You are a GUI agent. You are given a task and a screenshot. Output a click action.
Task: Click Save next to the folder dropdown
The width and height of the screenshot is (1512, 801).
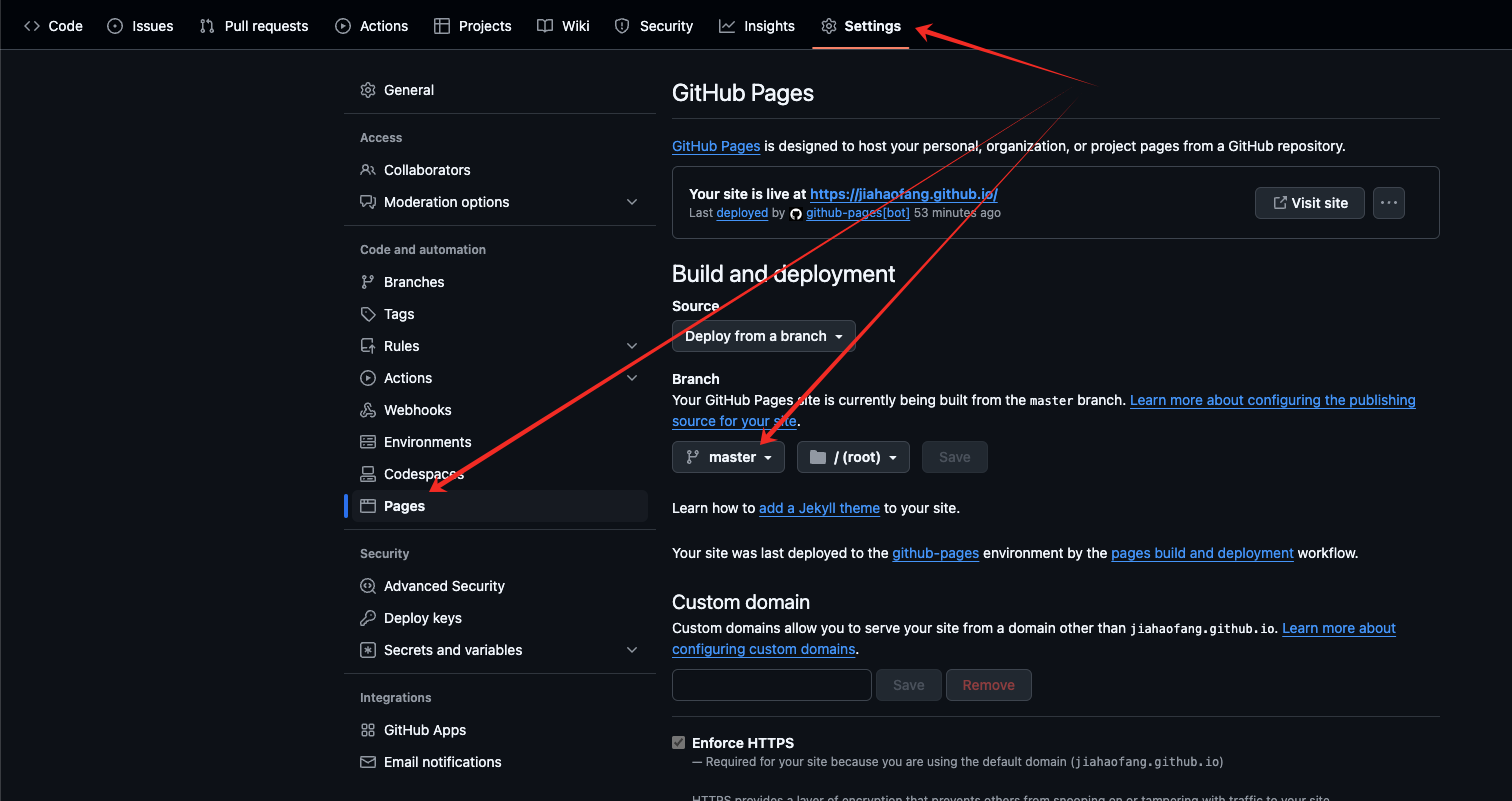tap(955, 457)
